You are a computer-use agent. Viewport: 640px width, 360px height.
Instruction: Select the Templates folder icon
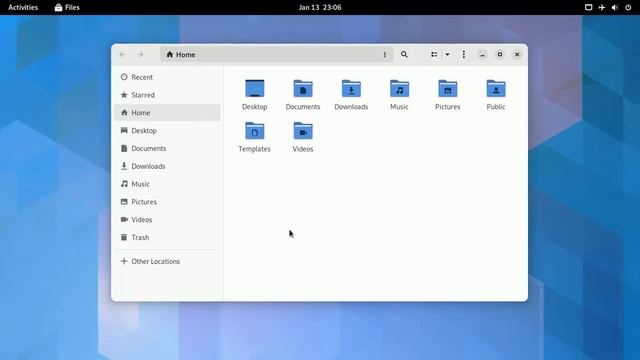(254, 131)
